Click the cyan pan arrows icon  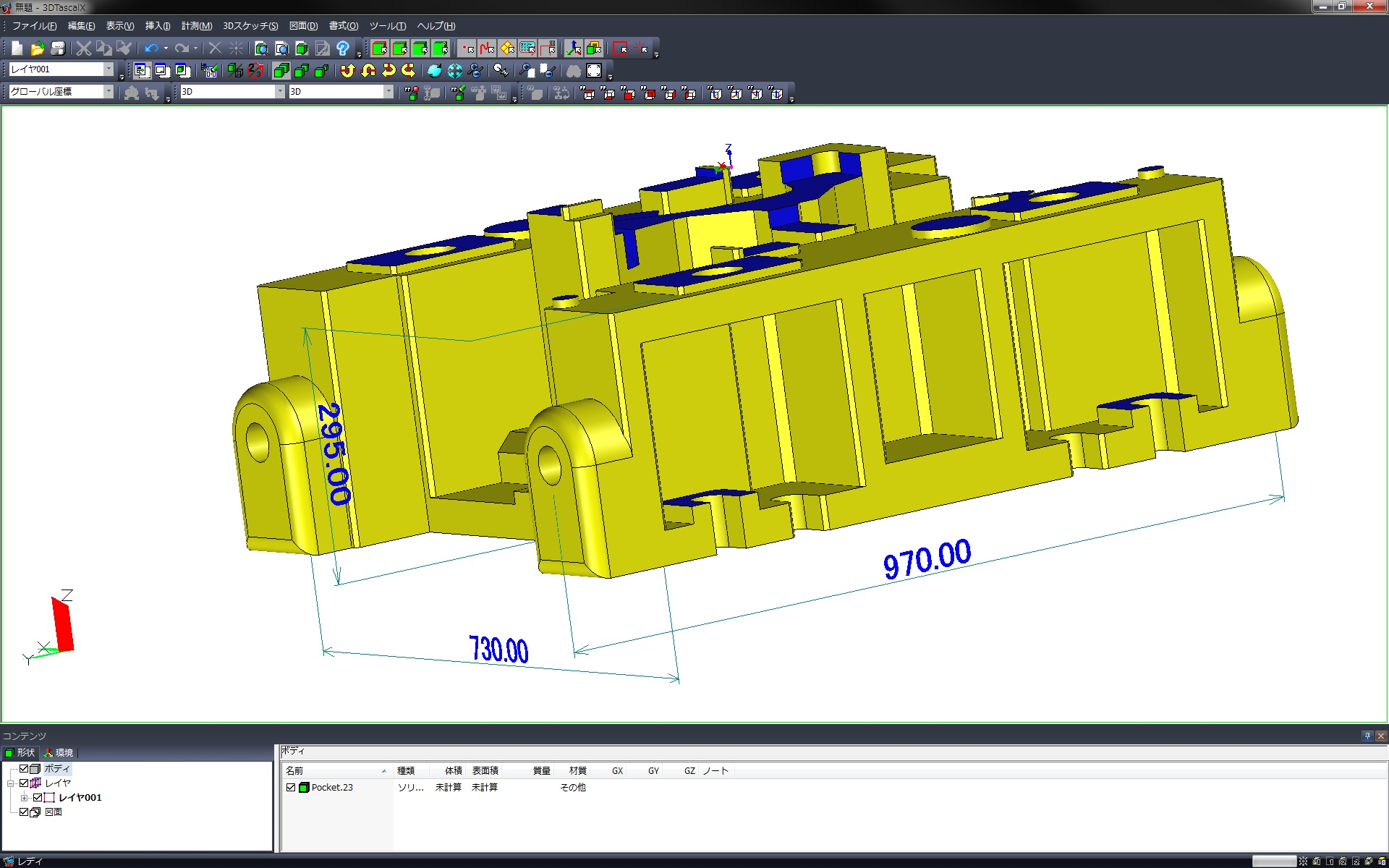click(x=454, y=70)
